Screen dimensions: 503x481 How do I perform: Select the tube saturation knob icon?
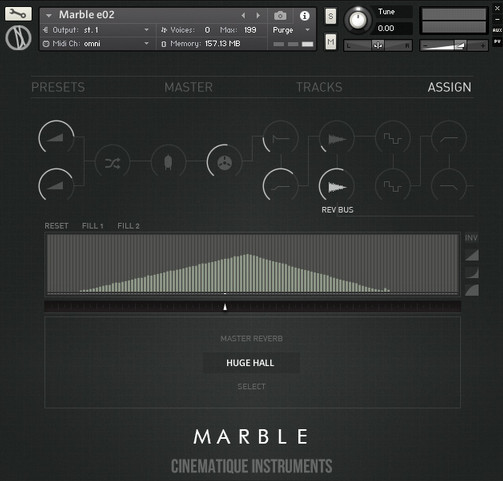click(168, 163)
